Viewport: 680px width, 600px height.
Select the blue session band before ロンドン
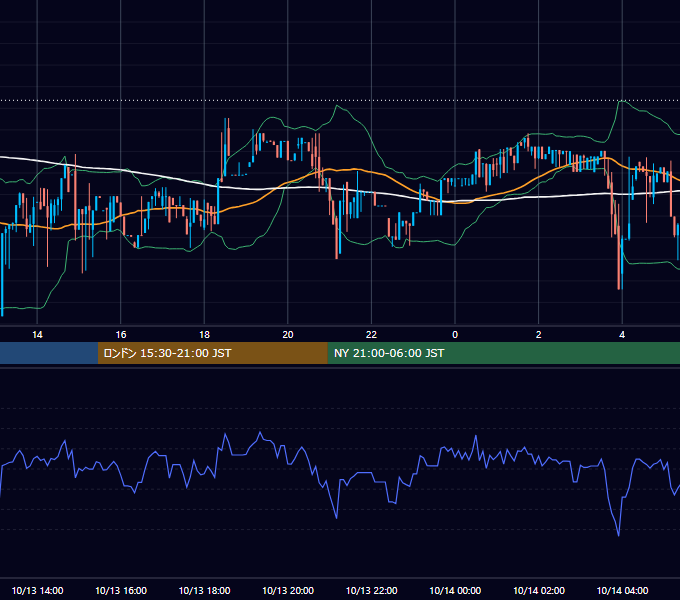49,353
